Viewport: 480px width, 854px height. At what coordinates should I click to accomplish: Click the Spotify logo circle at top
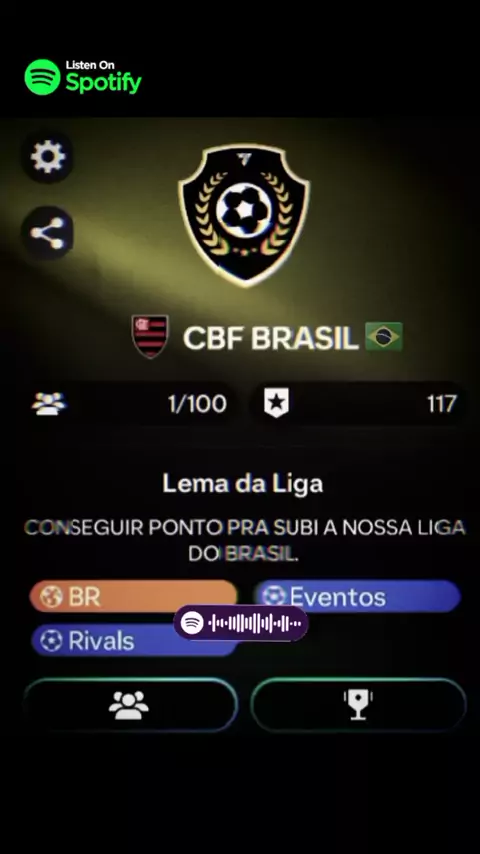[x=42, y=77]
